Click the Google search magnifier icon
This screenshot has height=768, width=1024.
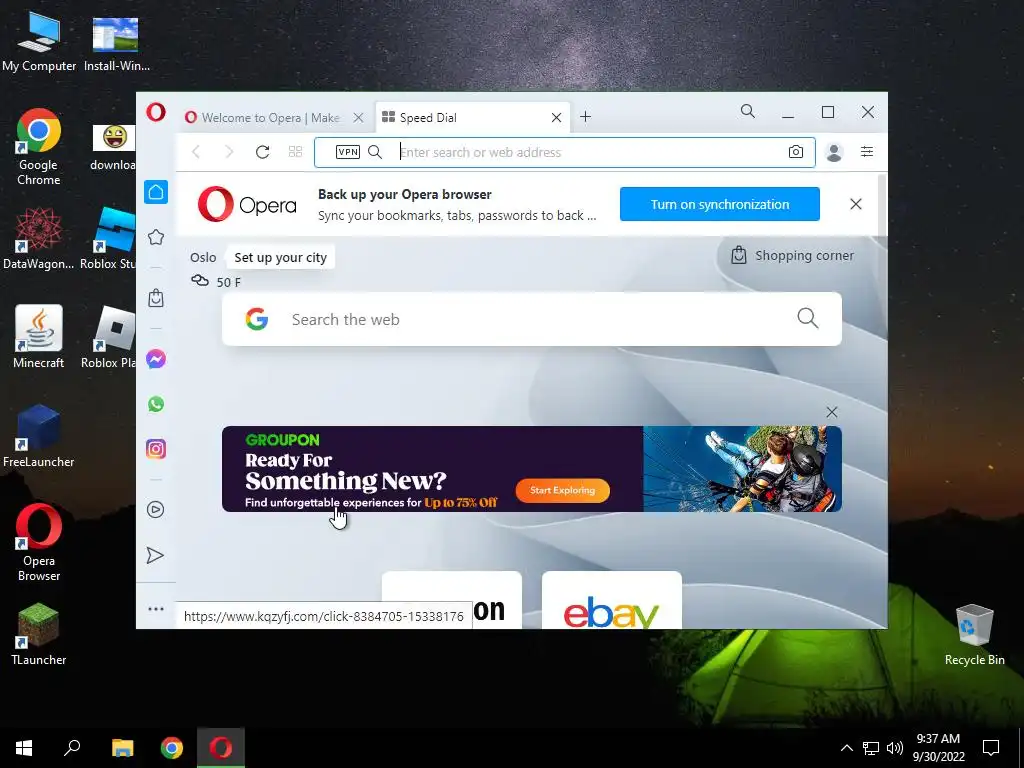(x=808, y=319)
